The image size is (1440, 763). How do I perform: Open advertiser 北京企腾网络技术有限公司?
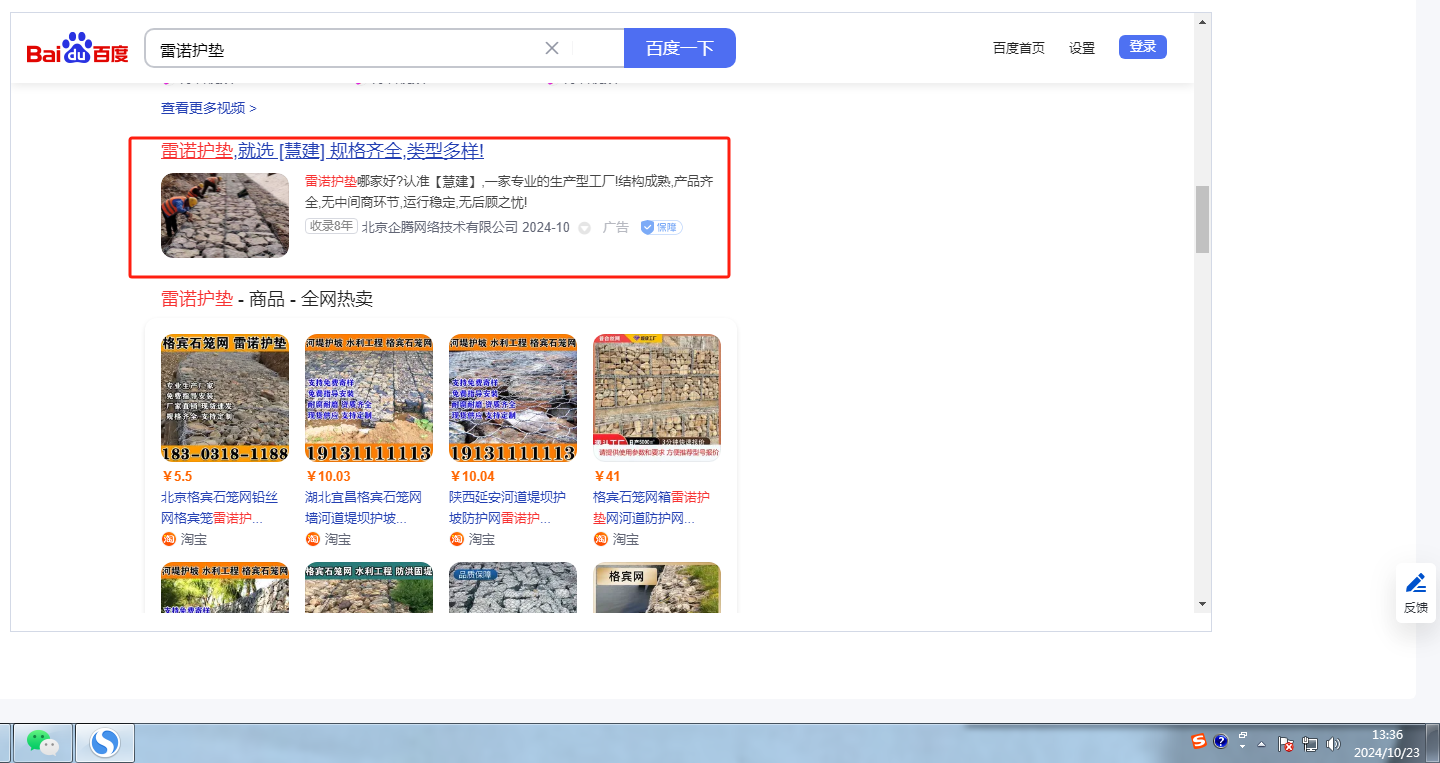(x=440, y=227)
